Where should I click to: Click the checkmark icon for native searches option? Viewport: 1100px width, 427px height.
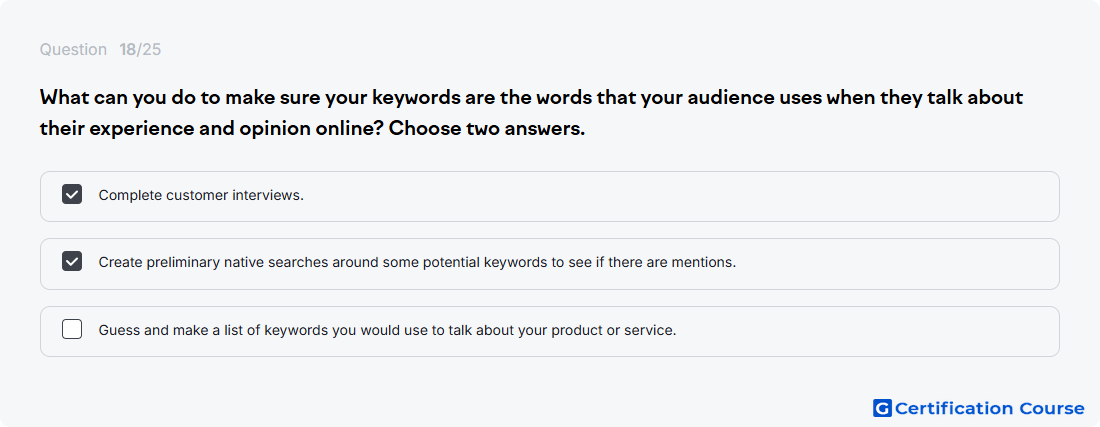point(72,262)
